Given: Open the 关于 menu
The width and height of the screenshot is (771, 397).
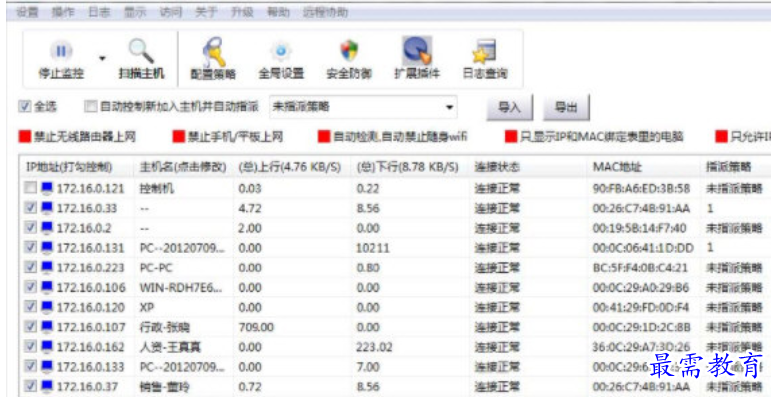Looking at the screenshot, I should click(x=206, y=12).
